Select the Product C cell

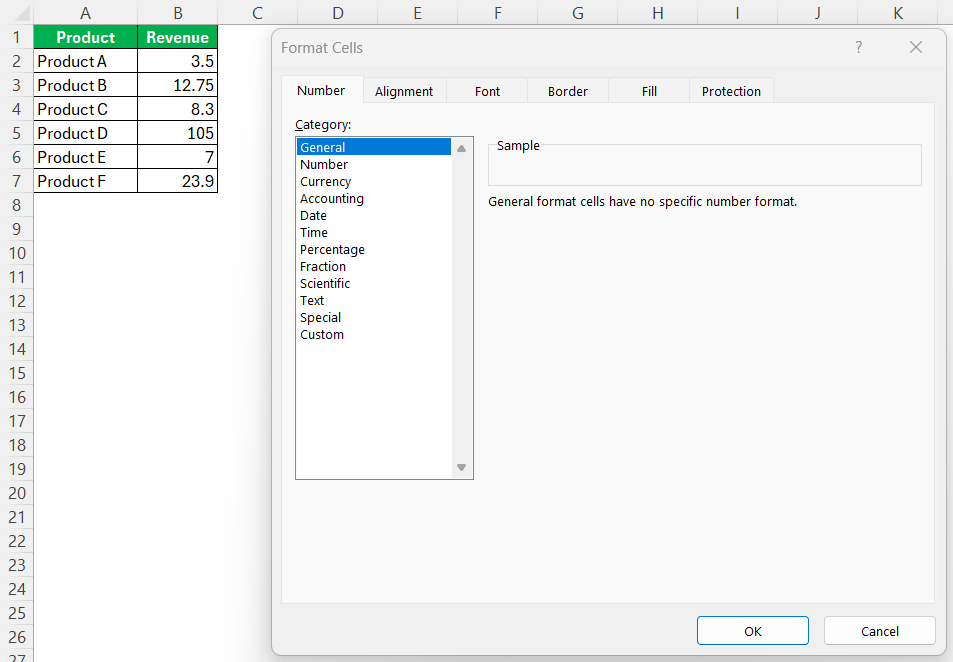point(86,109)
